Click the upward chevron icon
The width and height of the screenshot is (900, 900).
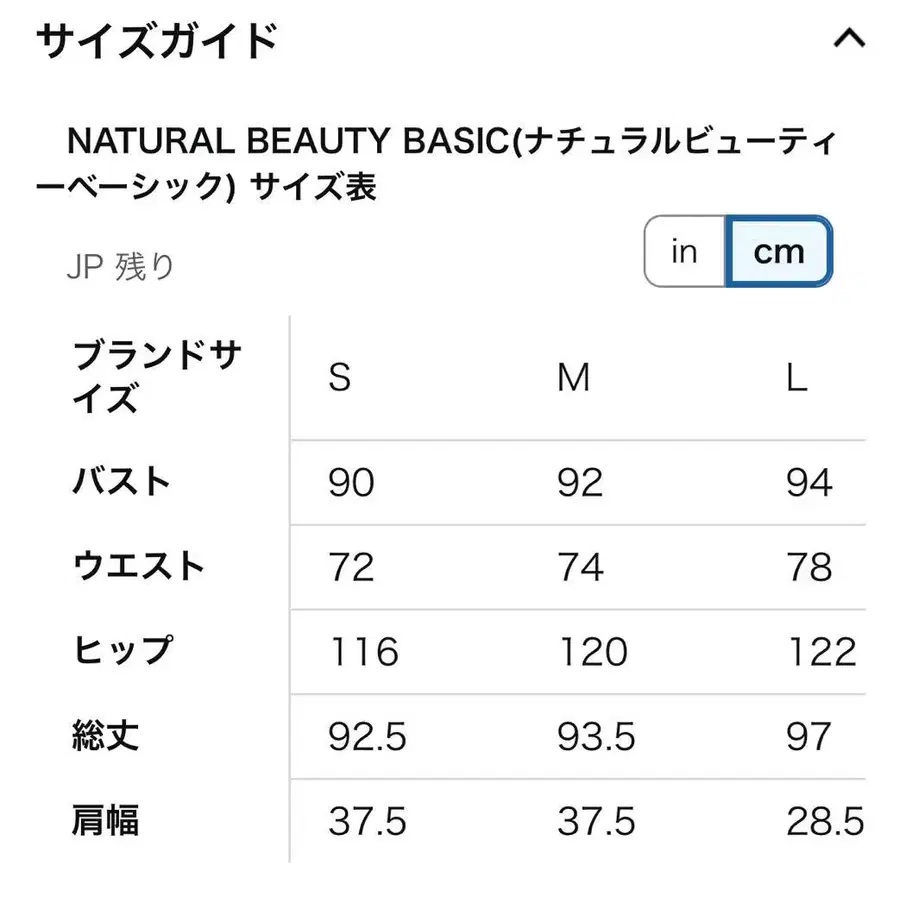point(849,40)
